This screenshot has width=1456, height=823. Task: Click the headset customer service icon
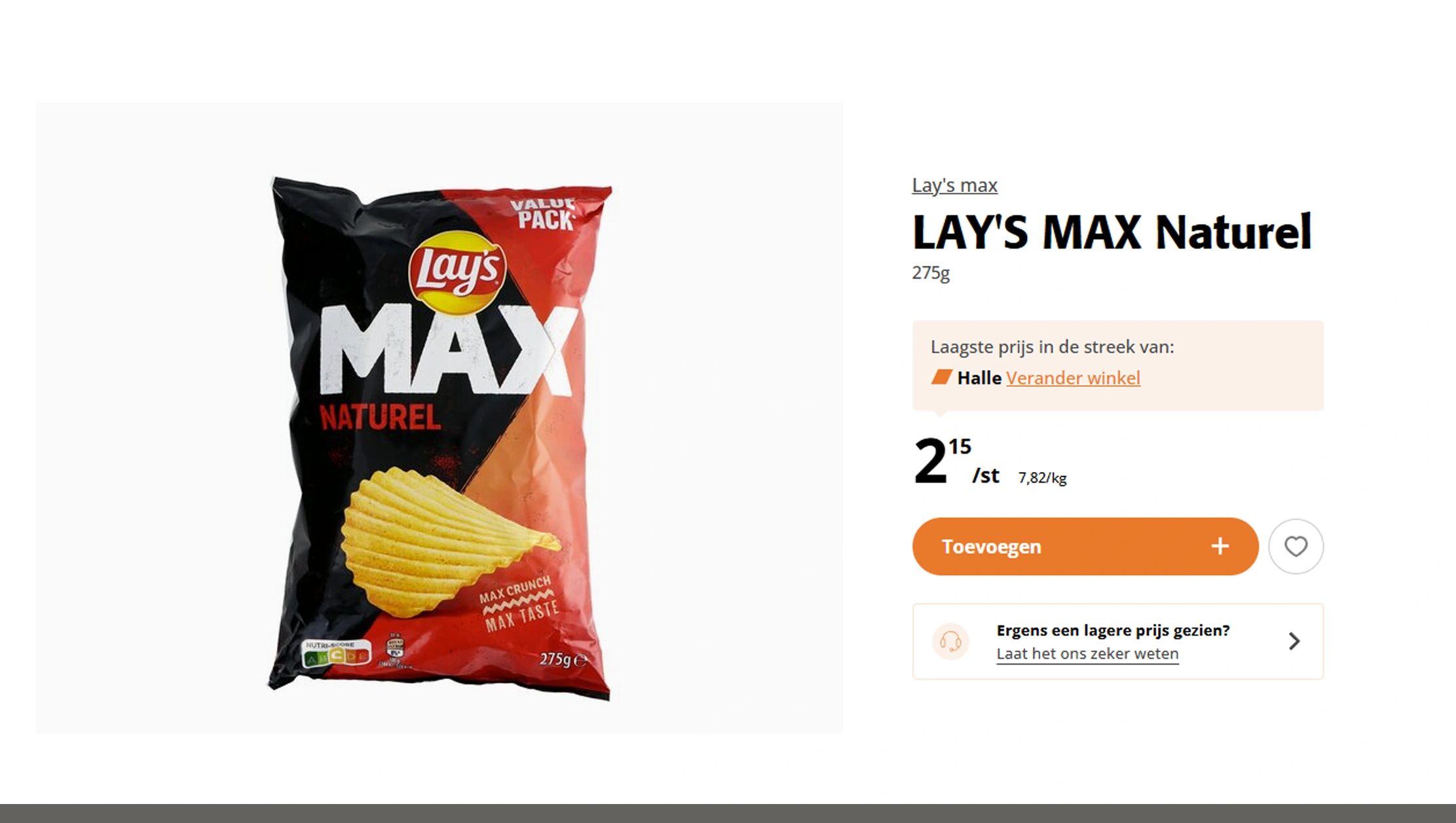pyautogui.click(x=950, y=641)
